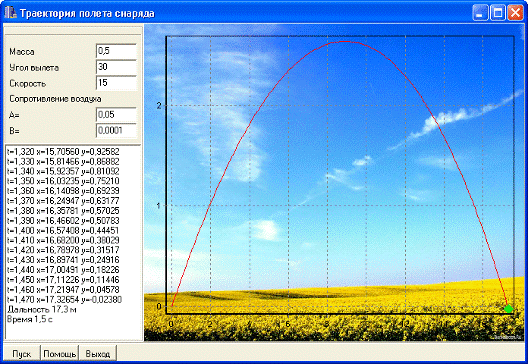Close the window with the red X

click(515, 13)
